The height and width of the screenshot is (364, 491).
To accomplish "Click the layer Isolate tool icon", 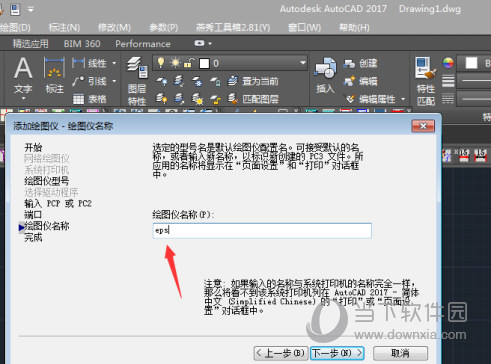I will coord(179,81).
